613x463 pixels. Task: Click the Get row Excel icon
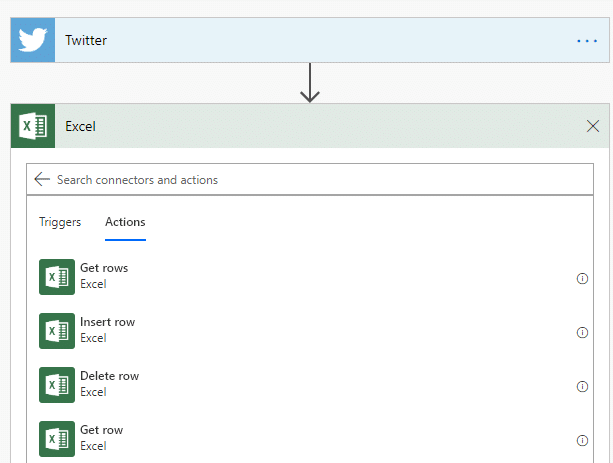click(57, 439)
